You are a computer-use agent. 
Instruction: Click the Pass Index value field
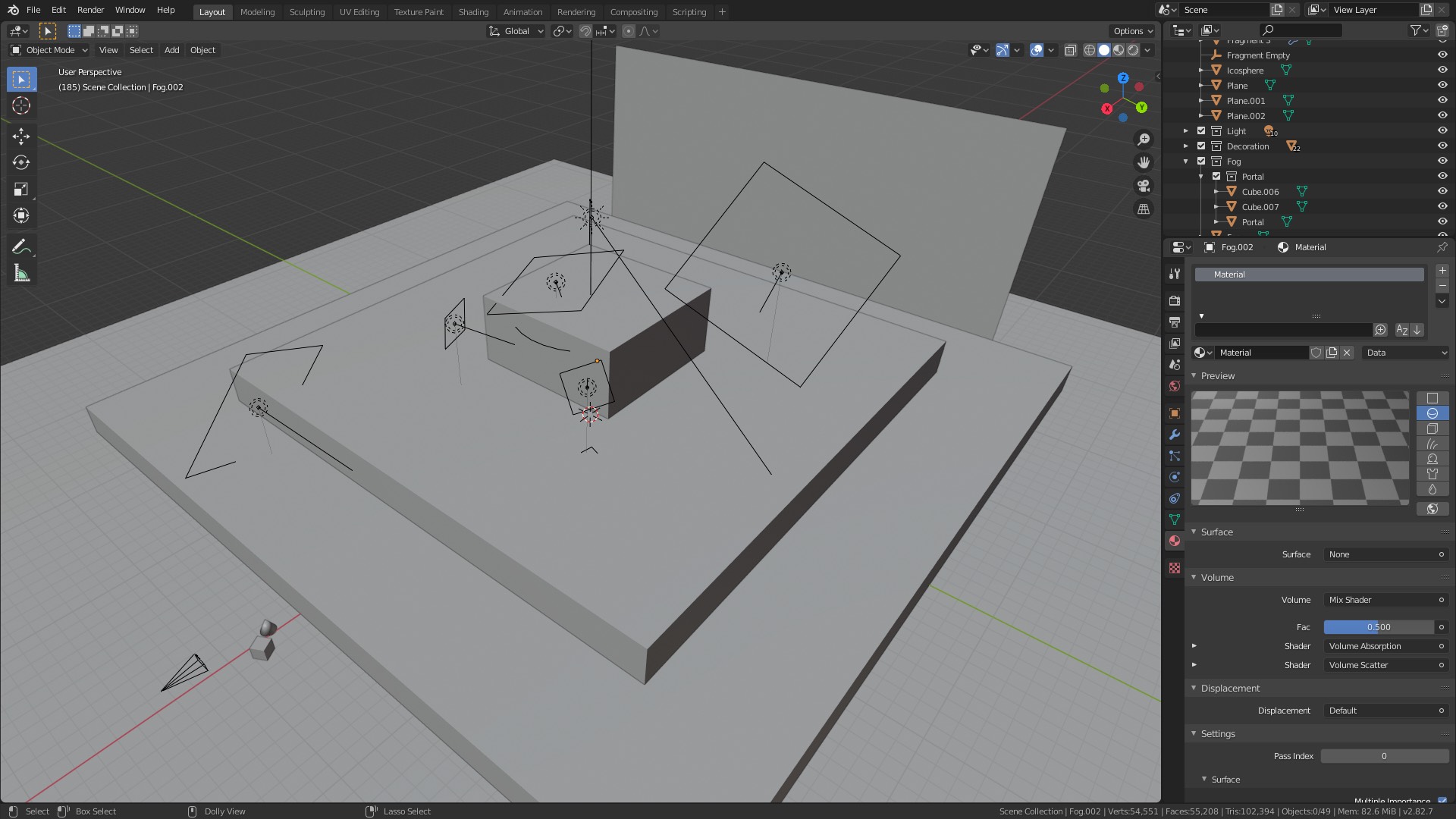(x=1385, y=756)
